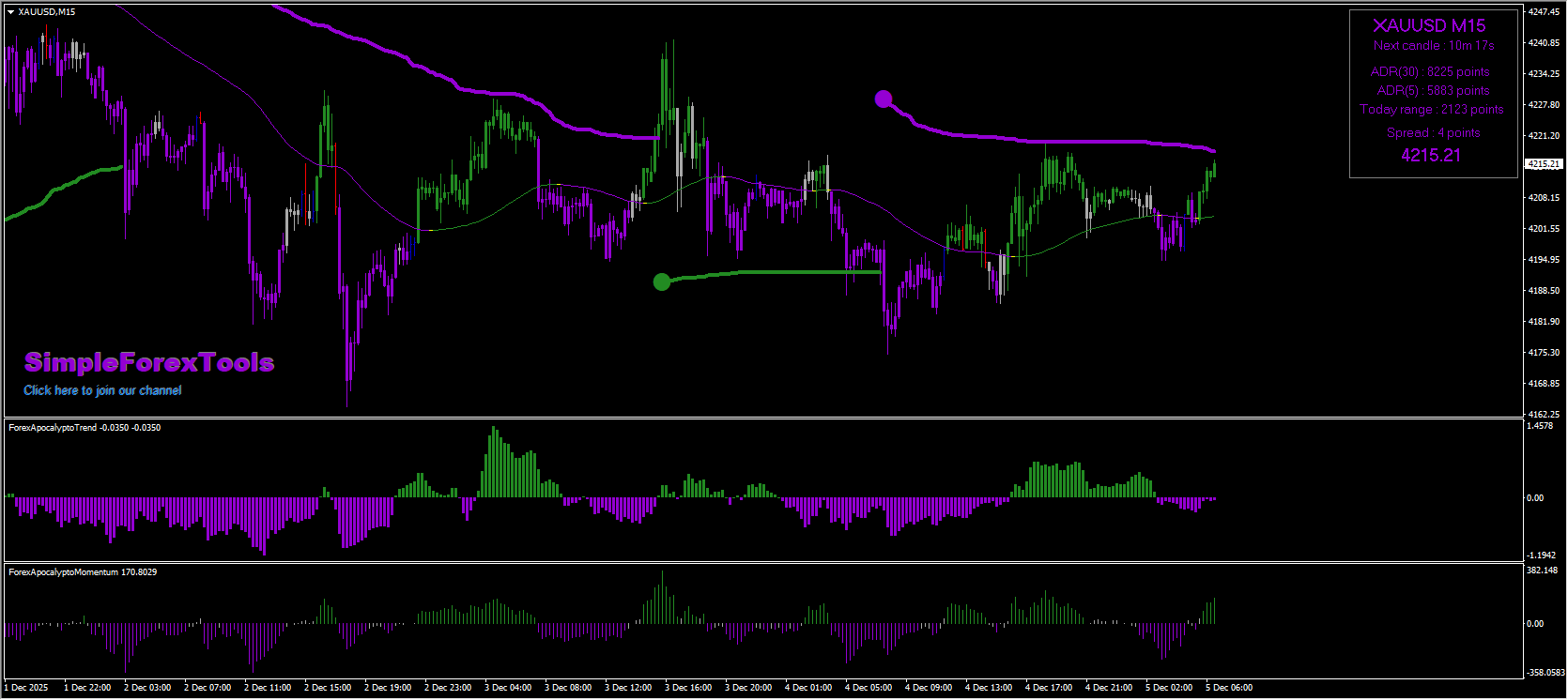This screenshot has height=700, width=1568.
Task: Click the XAUUSD M15 title in the info panel
Action: click(1429, 26)
